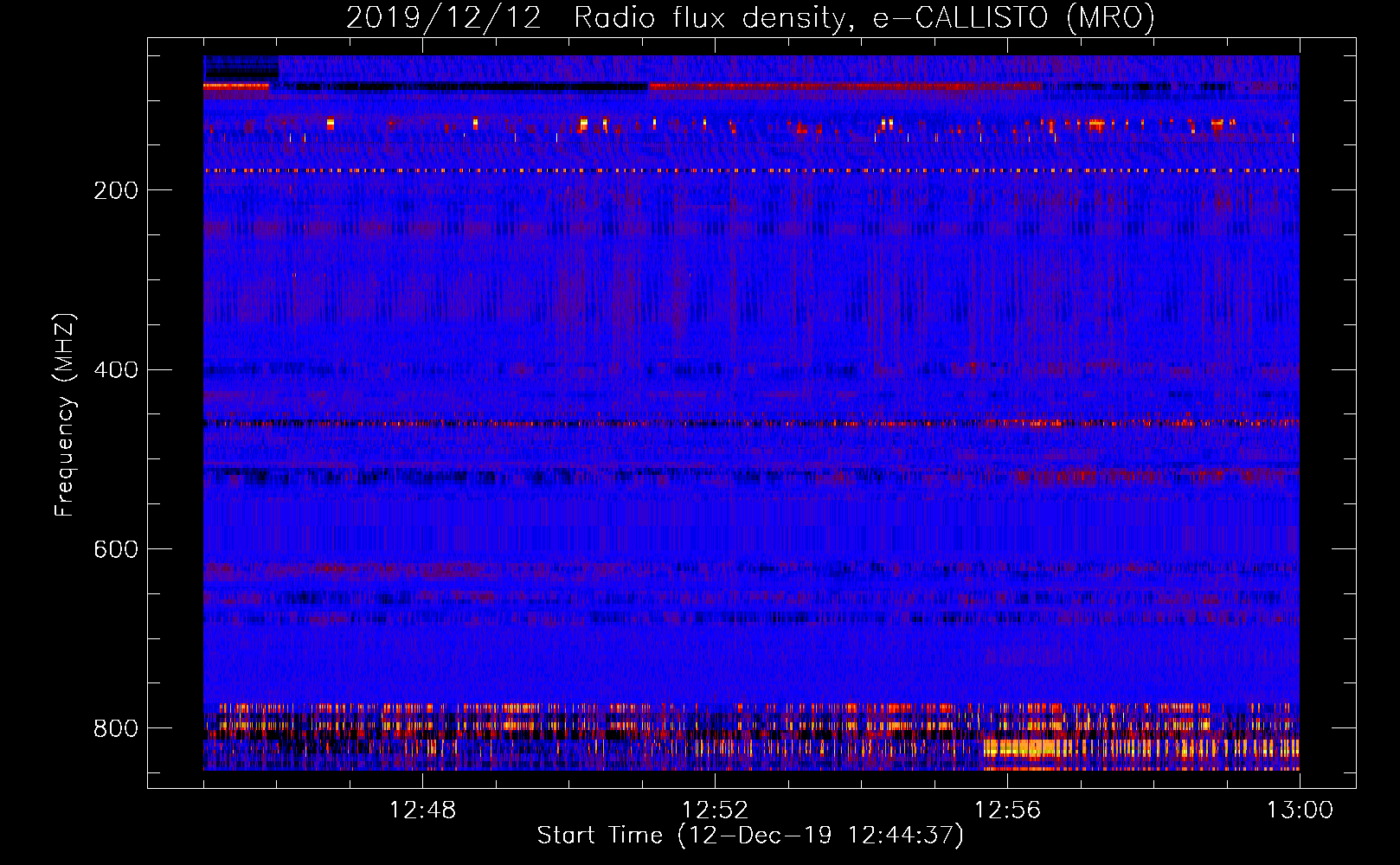Click the 'Start Time' axis caption
Screen dimensions: 1400x865
600,836
